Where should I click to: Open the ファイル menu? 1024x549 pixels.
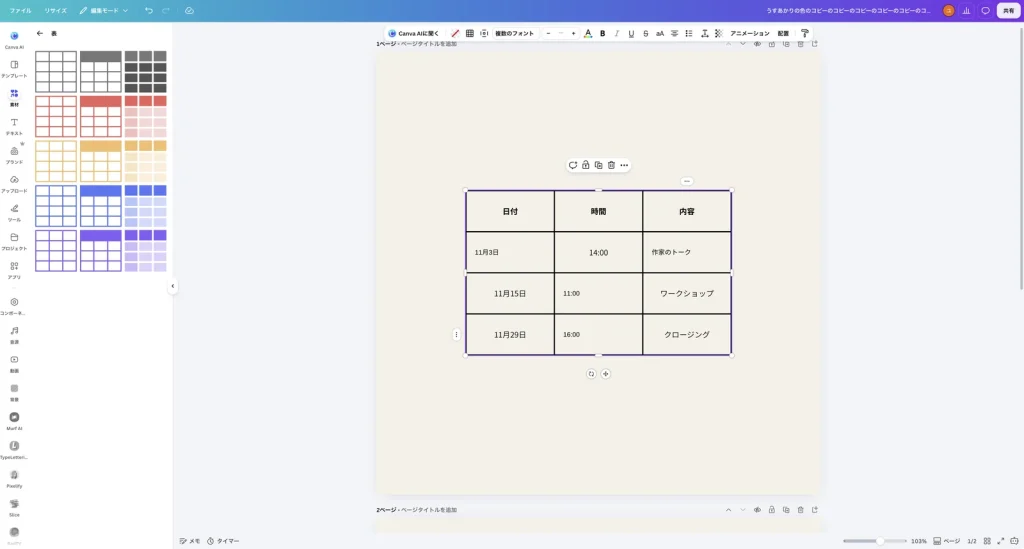tap(20, 10)
